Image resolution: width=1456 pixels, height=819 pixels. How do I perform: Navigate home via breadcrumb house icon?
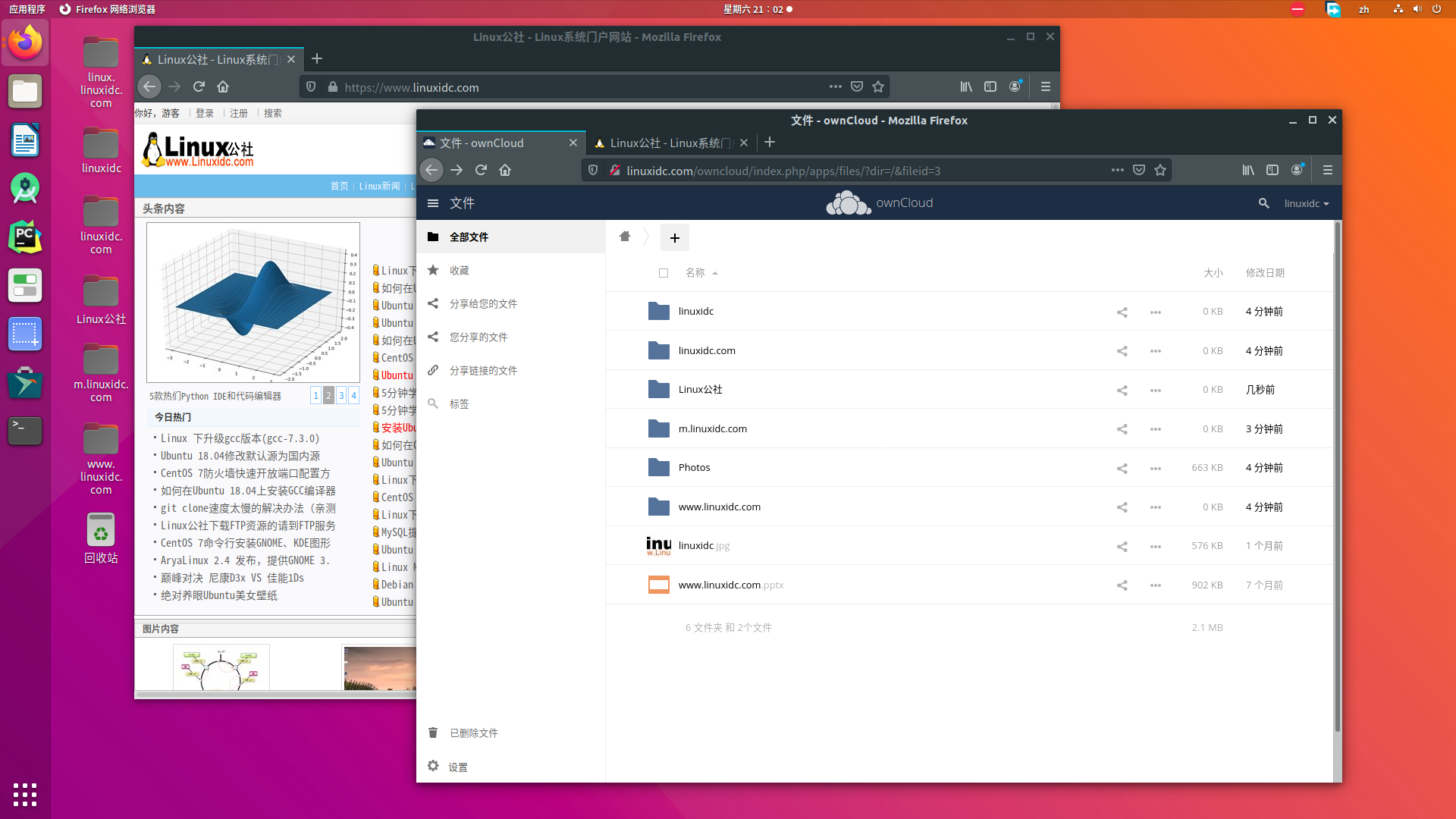pyautogui.click(x=624, y=237)
